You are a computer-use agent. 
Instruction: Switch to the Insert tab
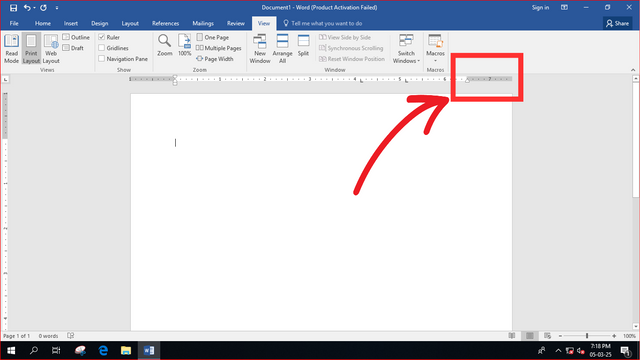71,23
